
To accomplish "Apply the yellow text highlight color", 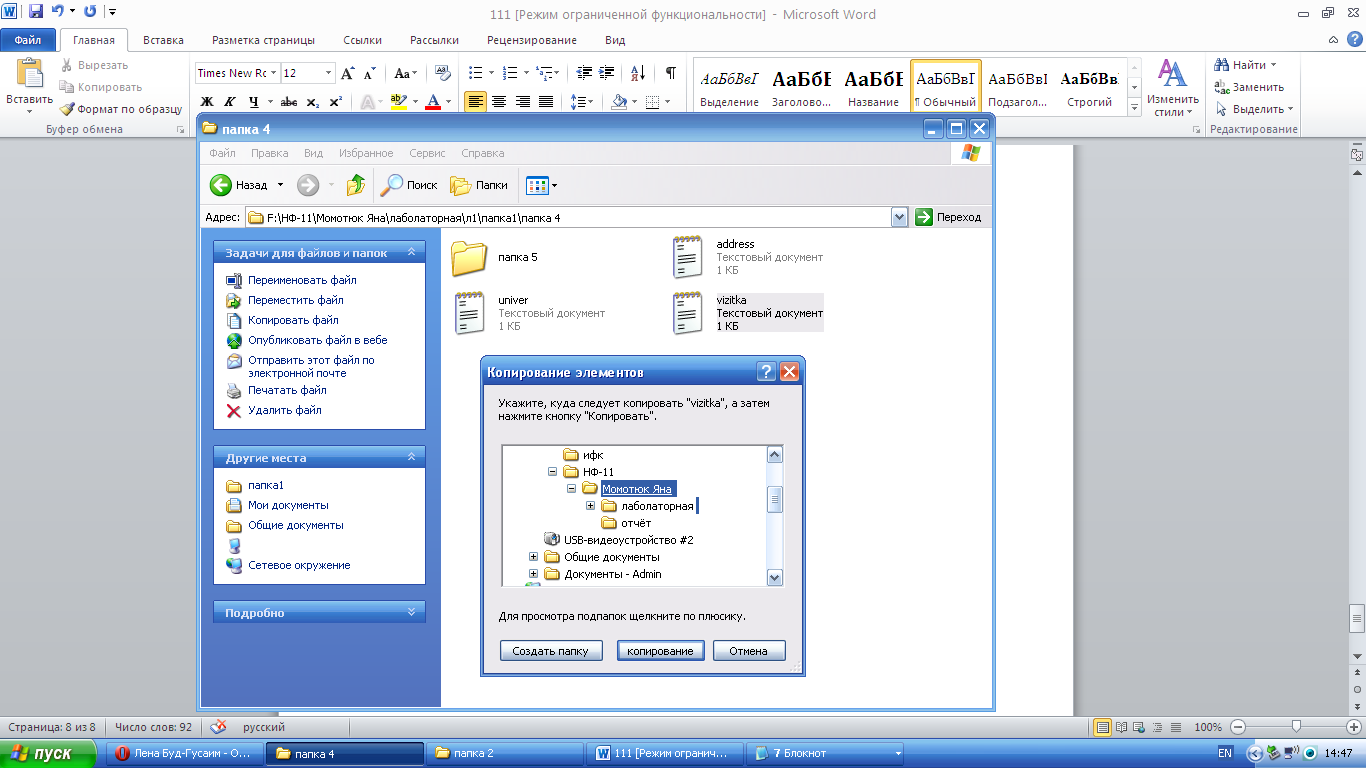I will 399,102.
